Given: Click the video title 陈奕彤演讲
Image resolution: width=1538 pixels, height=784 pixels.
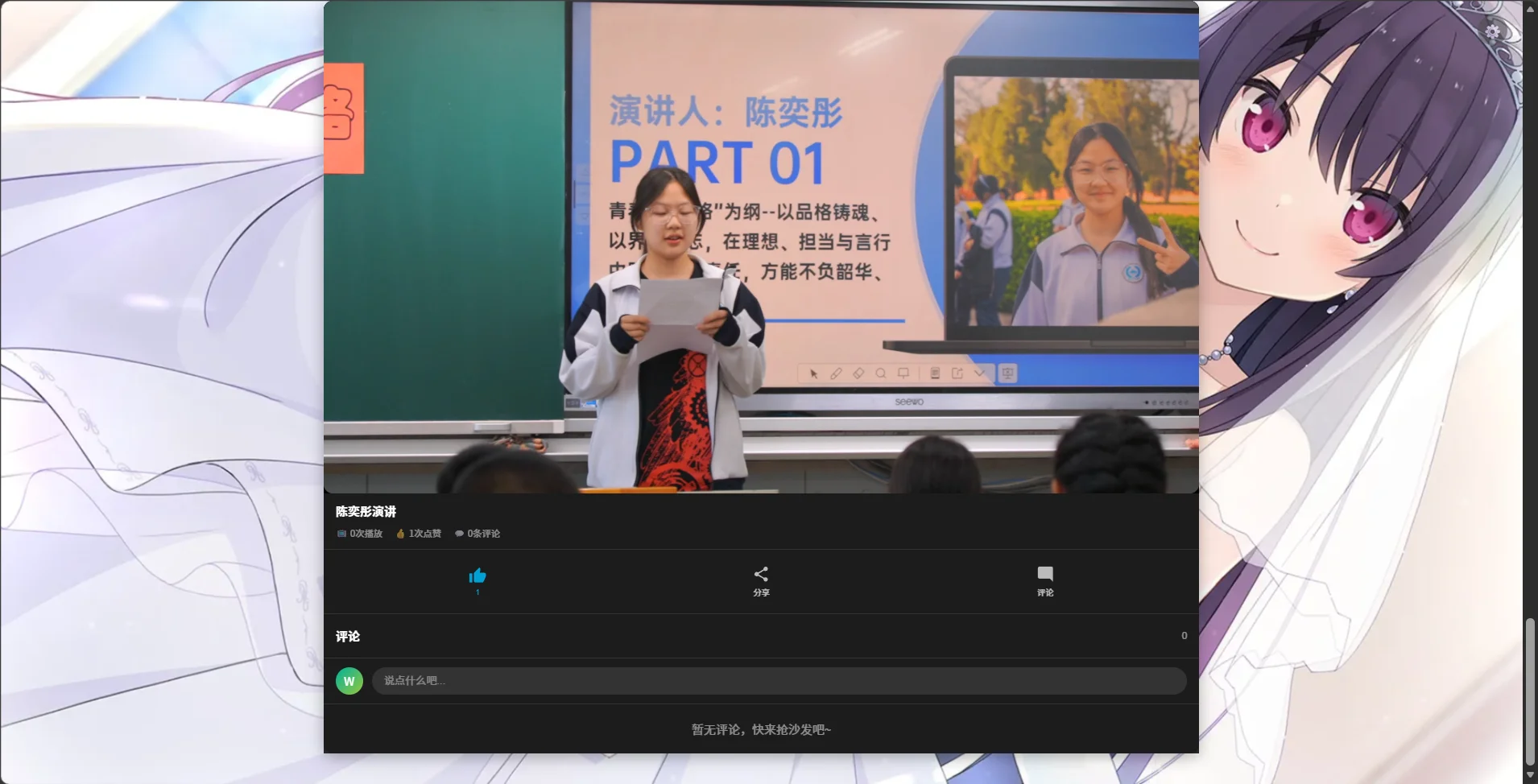Looking at the screenshot, I should tap(366, 511).
